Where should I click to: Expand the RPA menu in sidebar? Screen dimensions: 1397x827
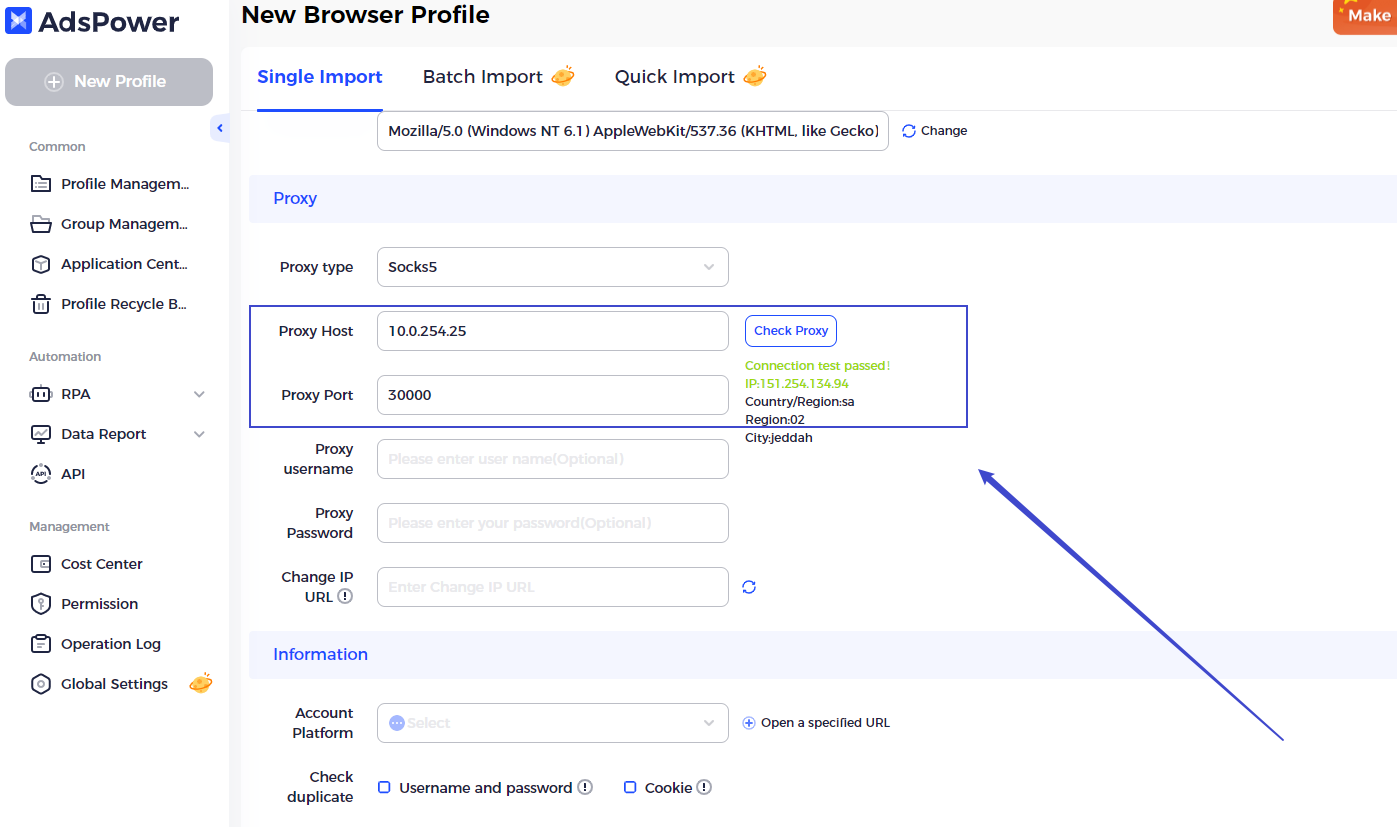(118, 394)
